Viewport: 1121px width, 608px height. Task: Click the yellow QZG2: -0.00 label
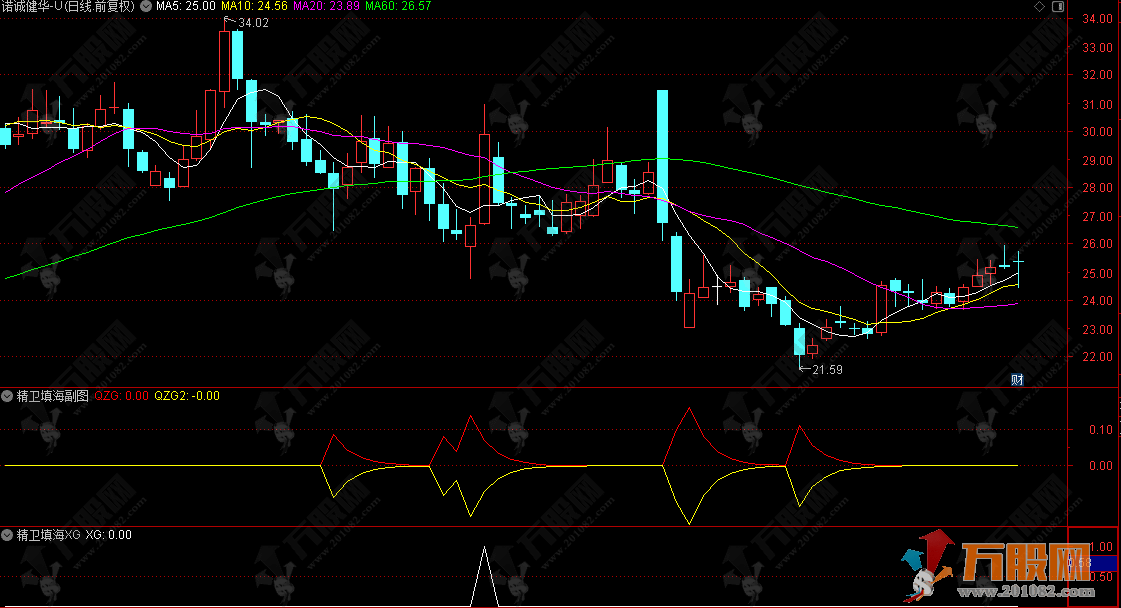(187, 396)
